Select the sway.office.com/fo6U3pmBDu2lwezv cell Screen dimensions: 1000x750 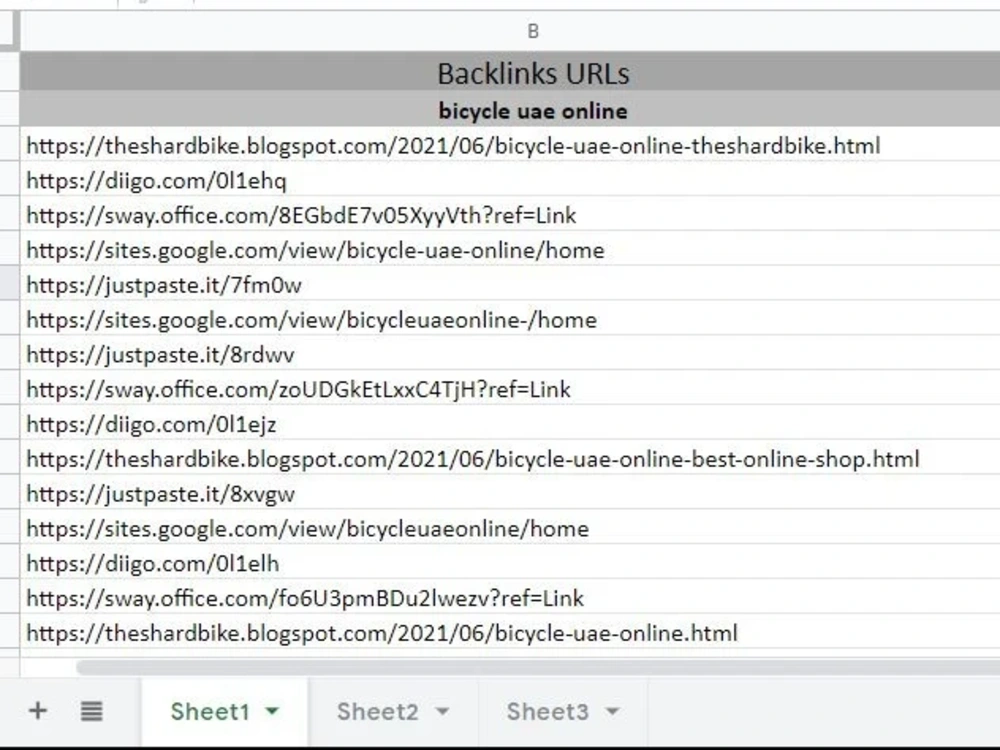pyautogui.click(x=510, y=598)
